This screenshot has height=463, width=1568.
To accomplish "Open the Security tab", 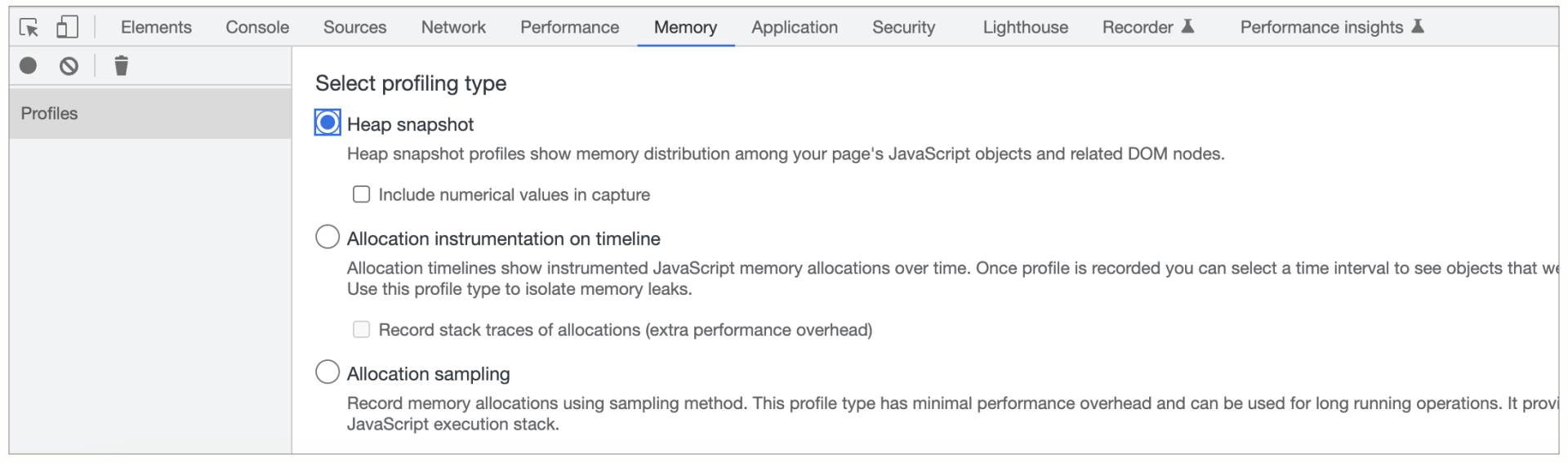I will pos(903,28).
